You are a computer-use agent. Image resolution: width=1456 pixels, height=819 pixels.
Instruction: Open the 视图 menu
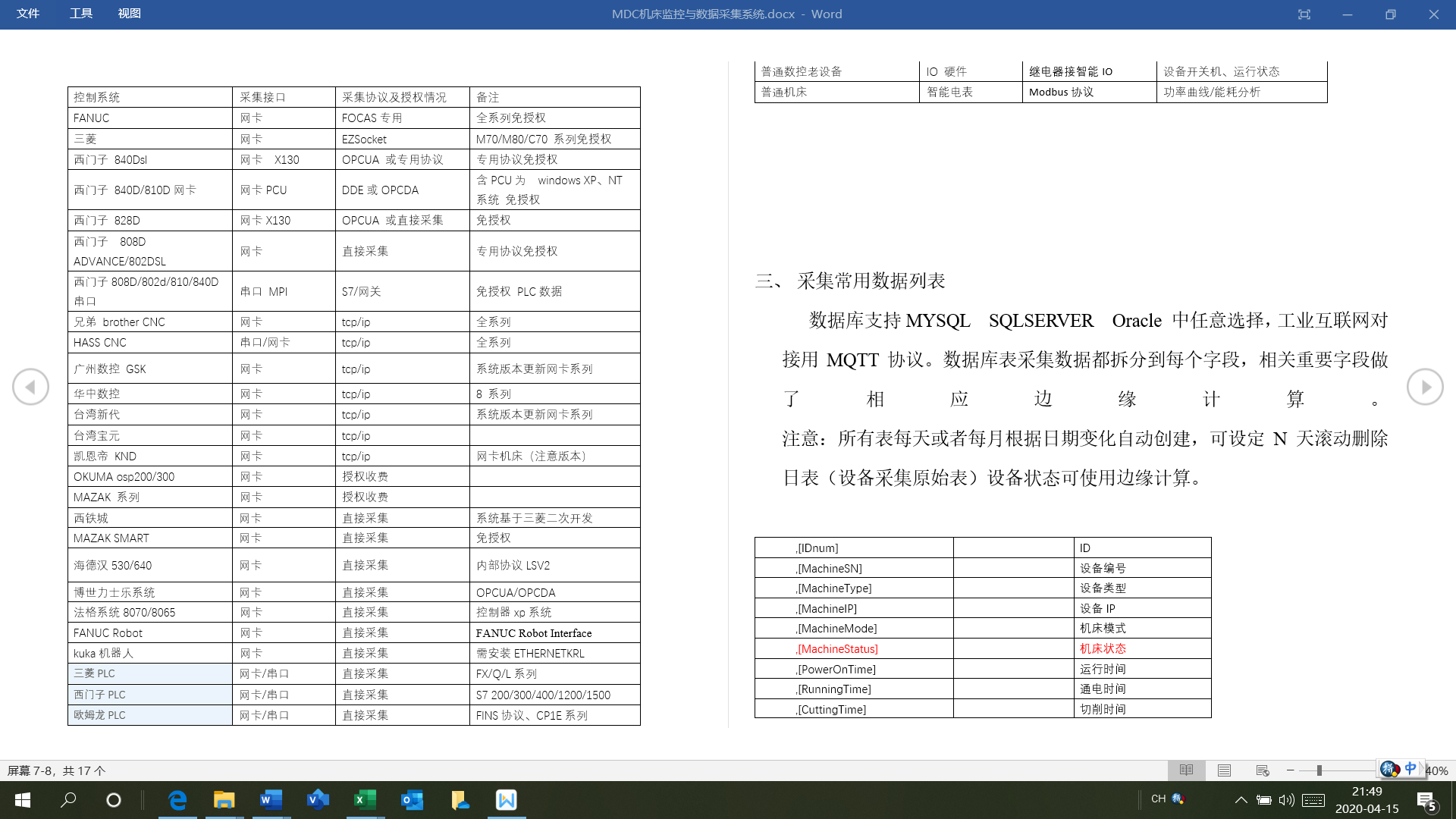[x=129, y=14]
